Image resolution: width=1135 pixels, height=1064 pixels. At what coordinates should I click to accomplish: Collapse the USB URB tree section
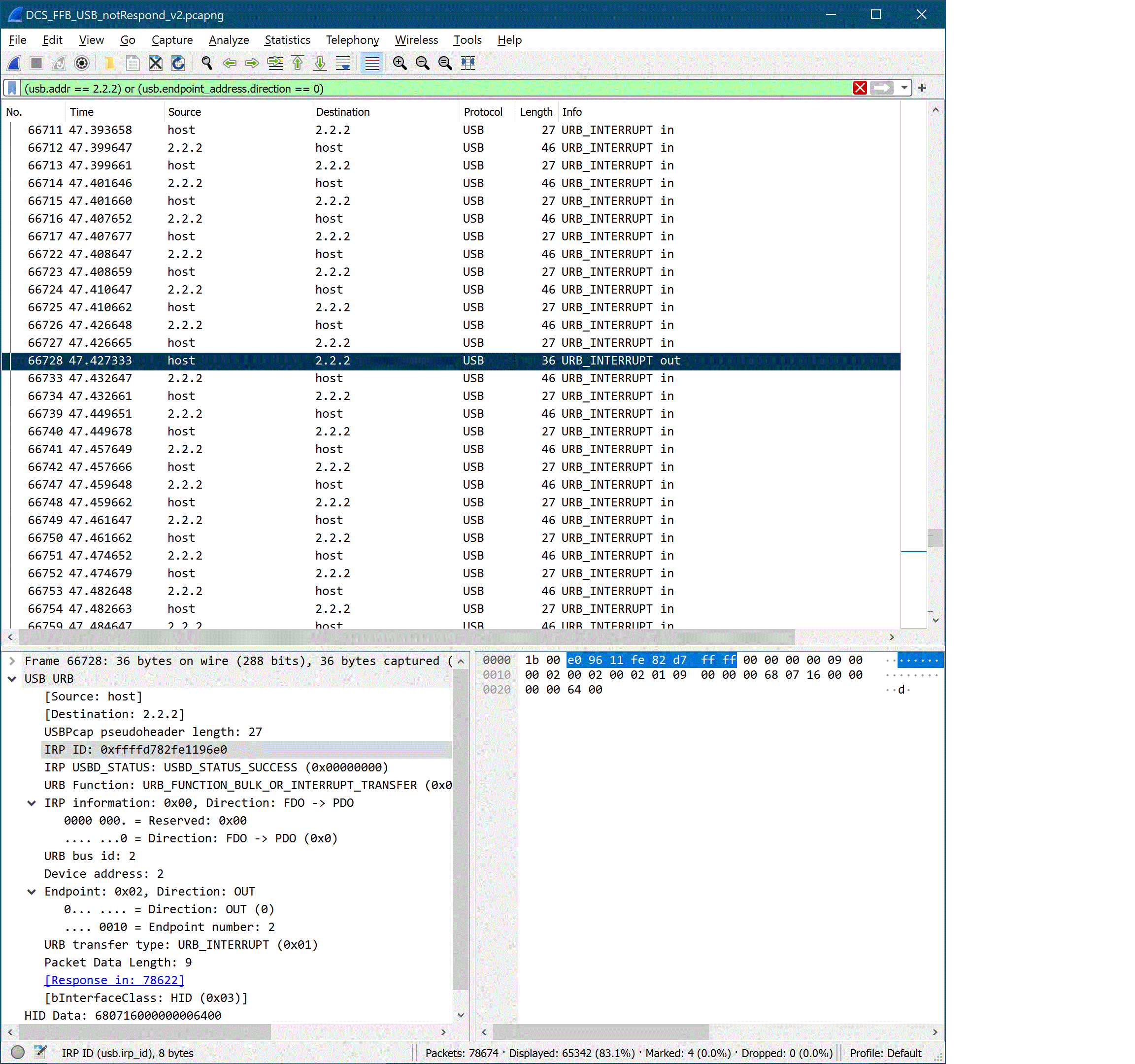[12, 679]
